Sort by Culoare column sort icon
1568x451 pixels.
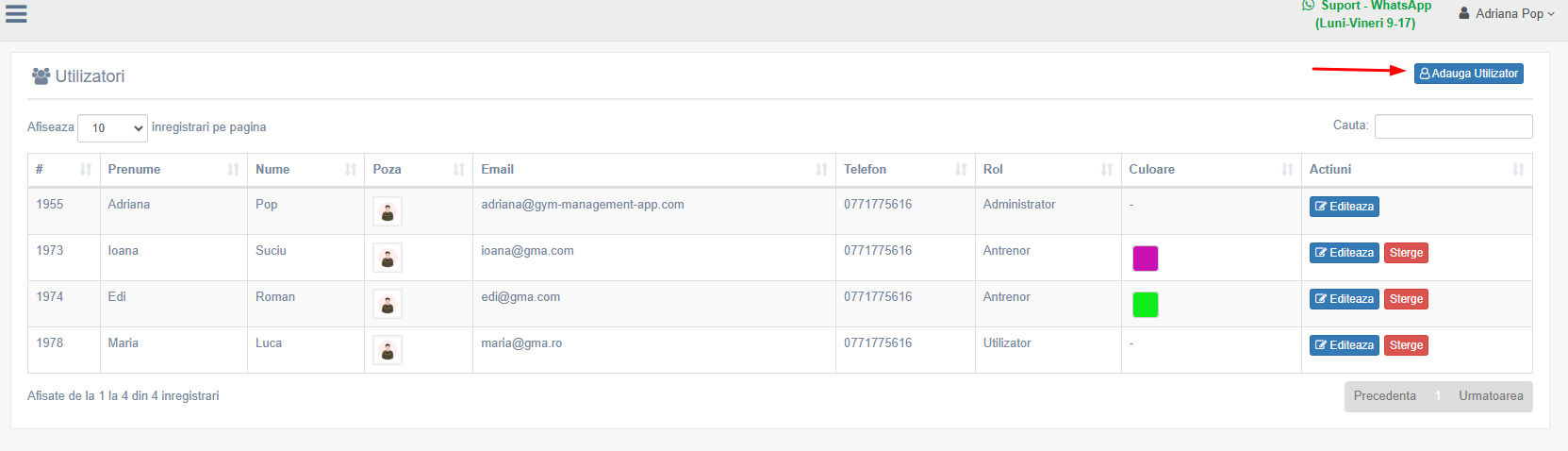(x=1287, y=170)
